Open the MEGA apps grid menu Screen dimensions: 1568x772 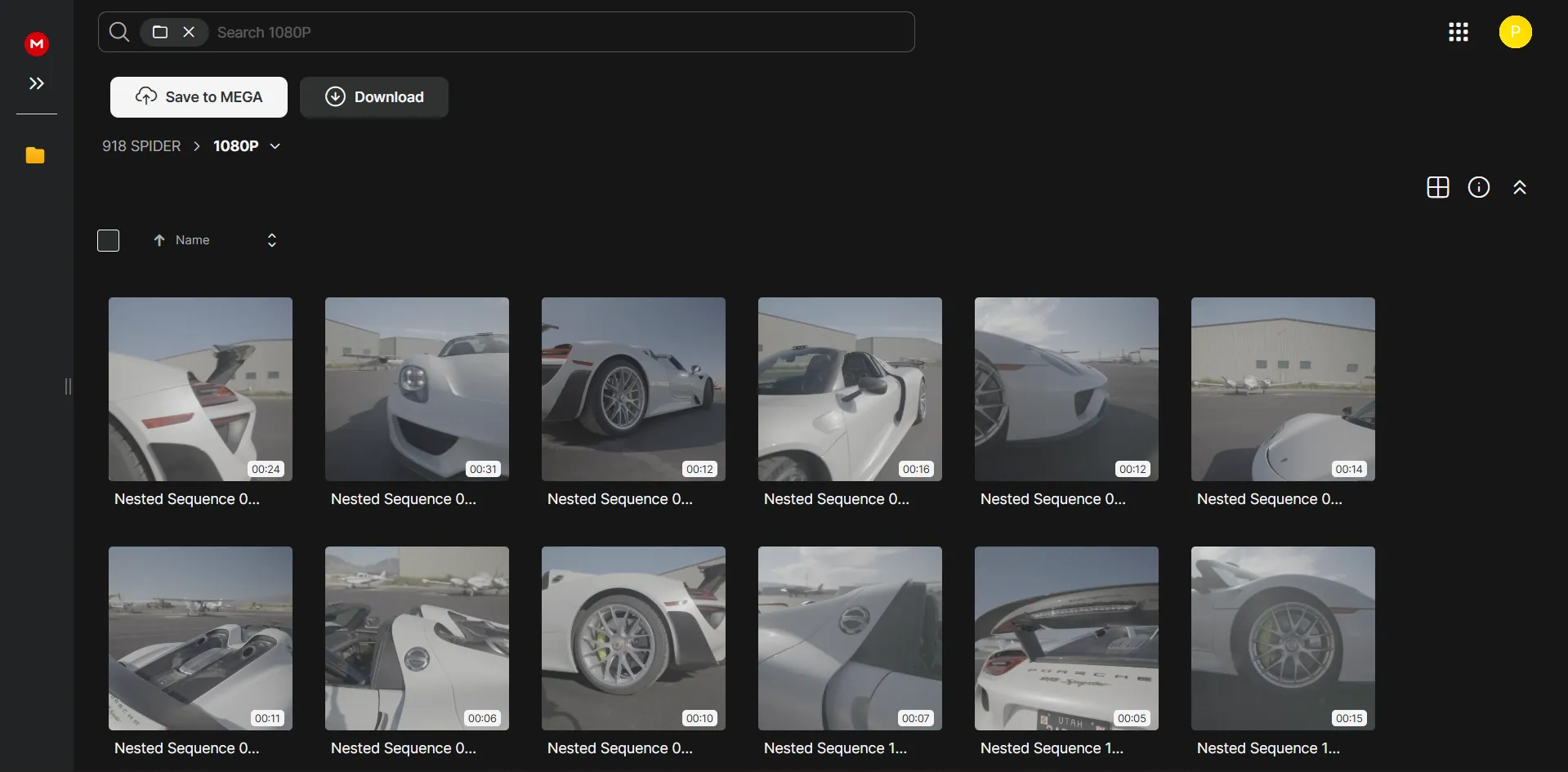pyautogui.click(x=1459, y=32)
